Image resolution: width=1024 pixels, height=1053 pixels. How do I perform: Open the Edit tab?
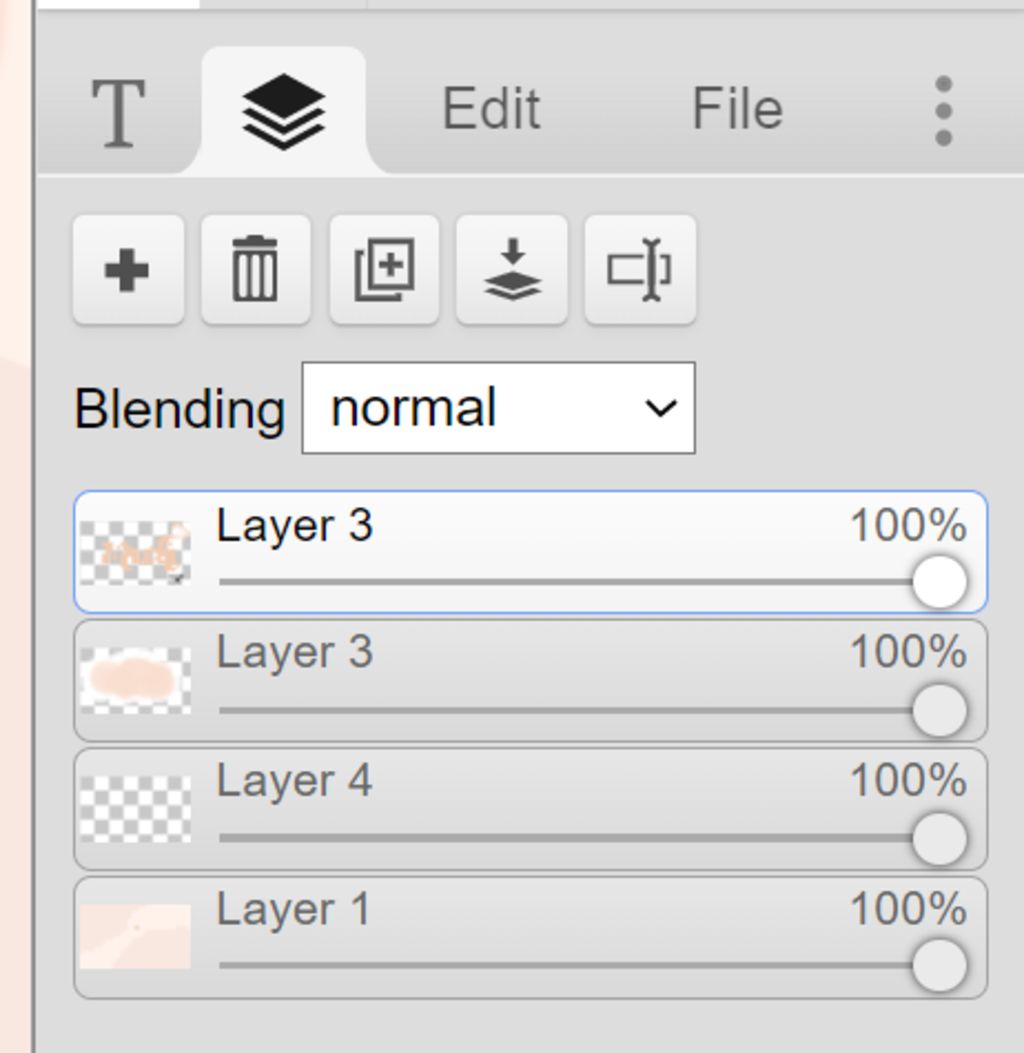coord(491,108)
